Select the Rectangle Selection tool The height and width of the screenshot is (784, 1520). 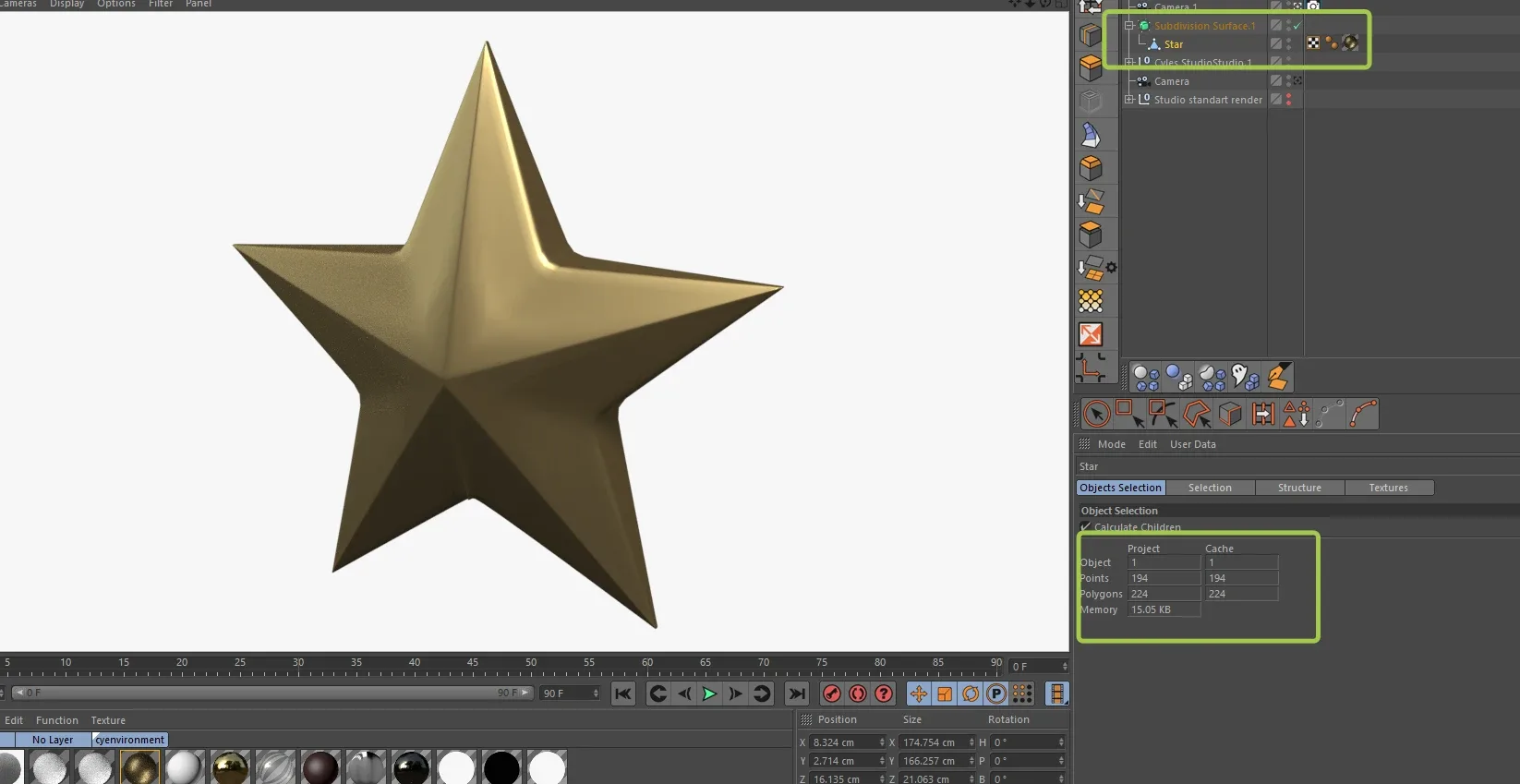(1130, 414)
